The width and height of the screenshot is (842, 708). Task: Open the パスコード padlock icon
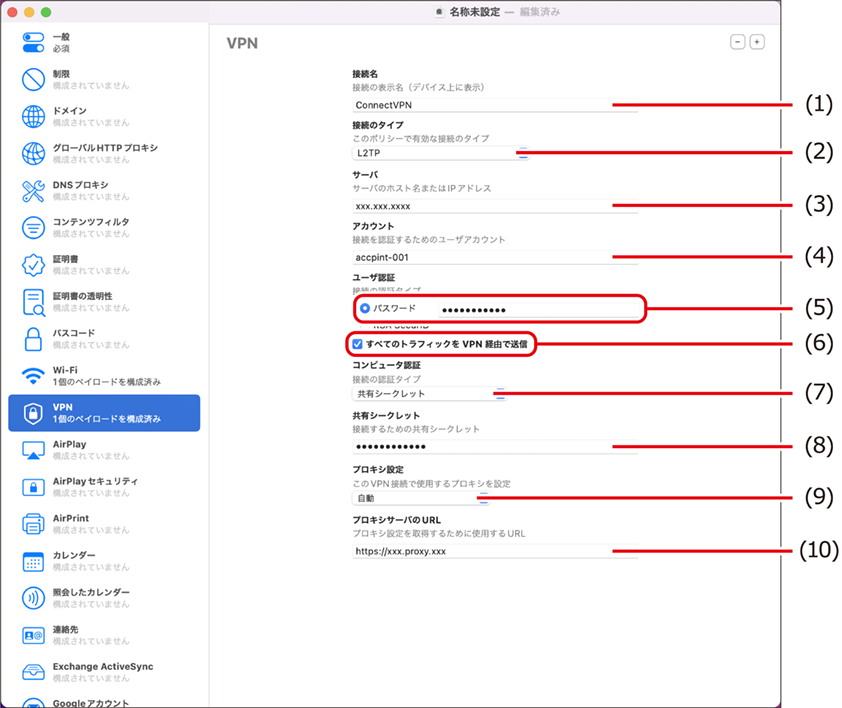tap(33, 339)
